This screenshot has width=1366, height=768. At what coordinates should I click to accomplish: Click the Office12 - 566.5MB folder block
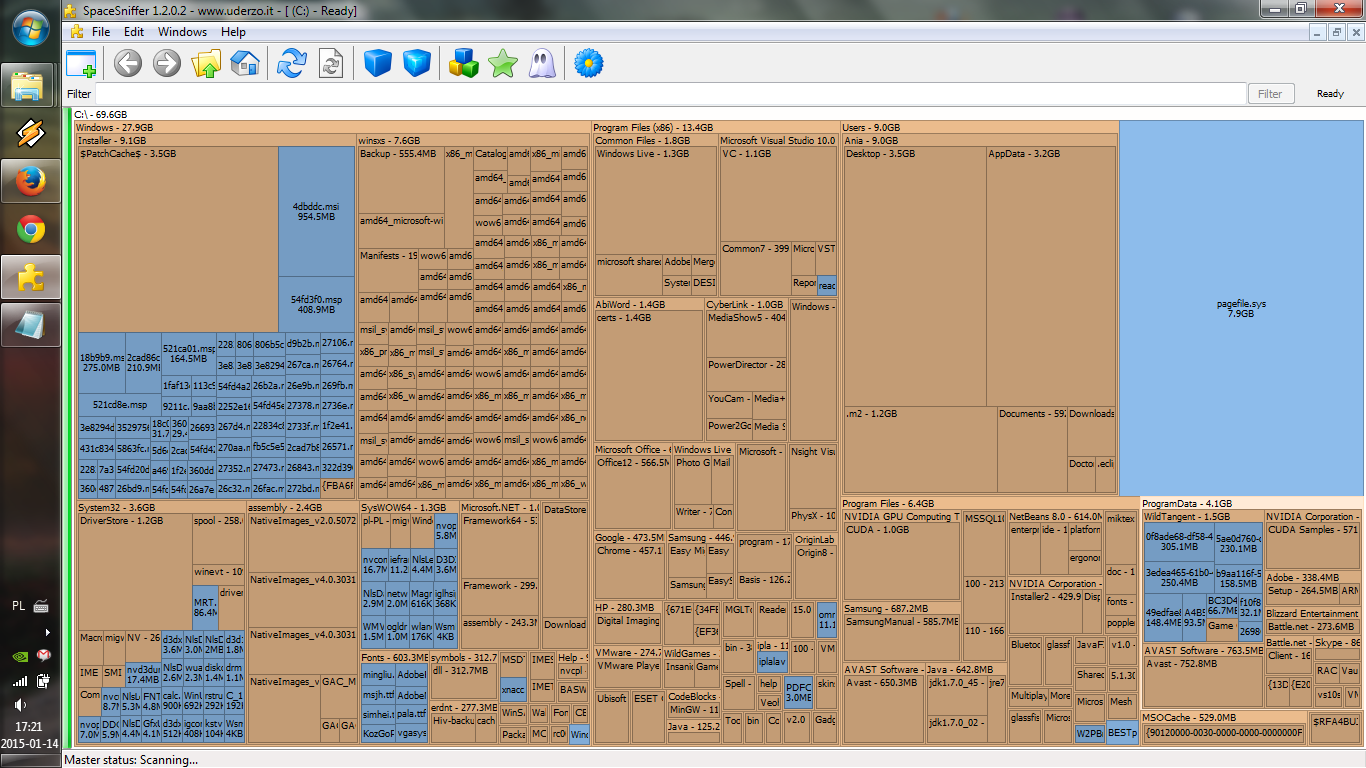click(x=633, y=491)
